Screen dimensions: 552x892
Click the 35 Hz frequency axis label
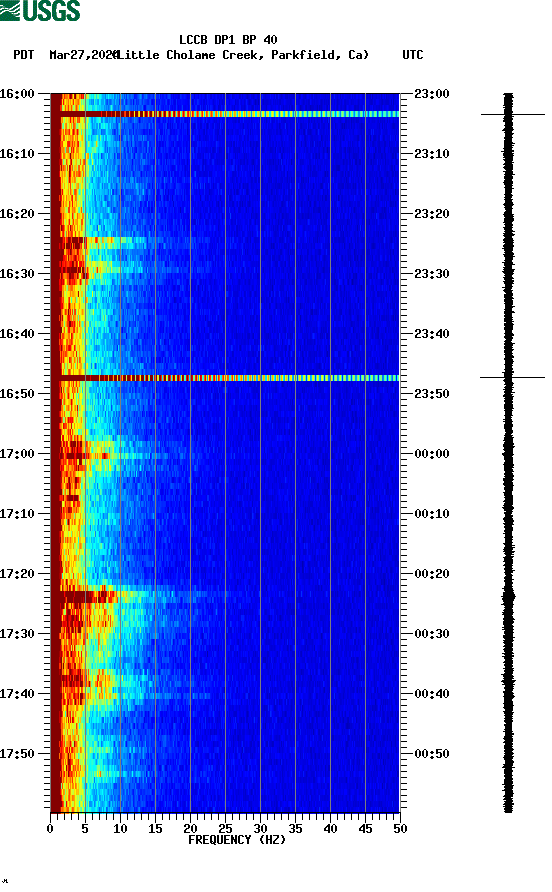click(295, 829)
